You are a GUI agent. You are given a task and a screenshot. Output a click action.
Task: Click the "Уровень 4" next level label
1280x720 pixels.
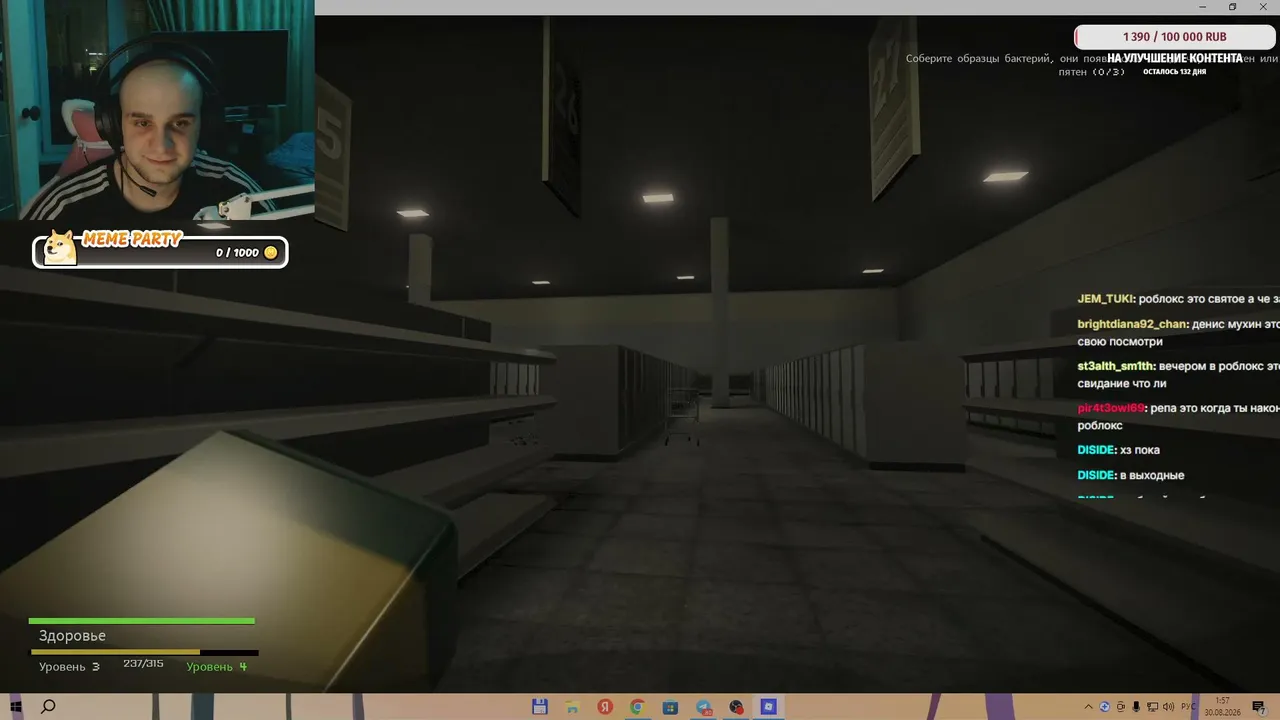(216, 666)
